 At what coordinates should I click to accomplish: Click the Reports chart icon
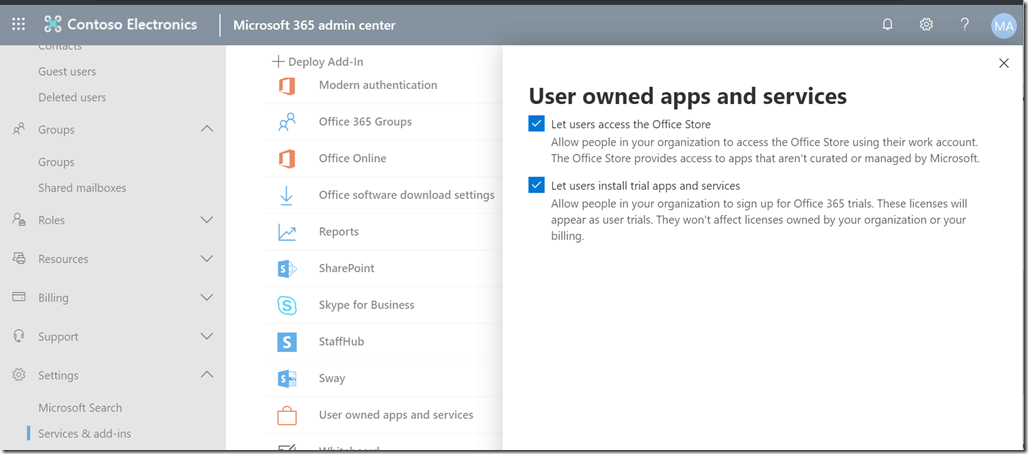287,232
